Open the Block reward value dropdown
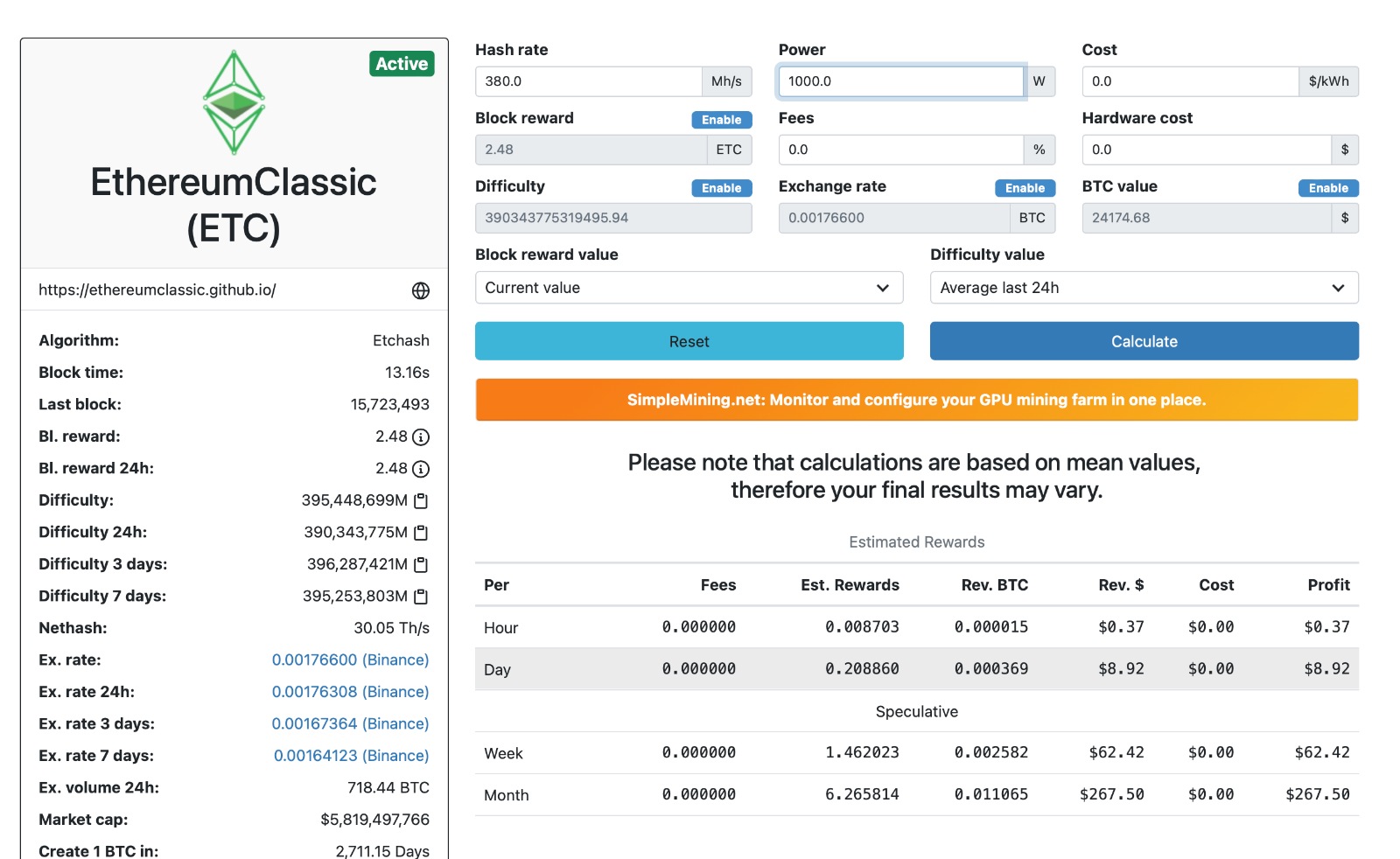Screen dimensions: 1400x859 point(689,288)
